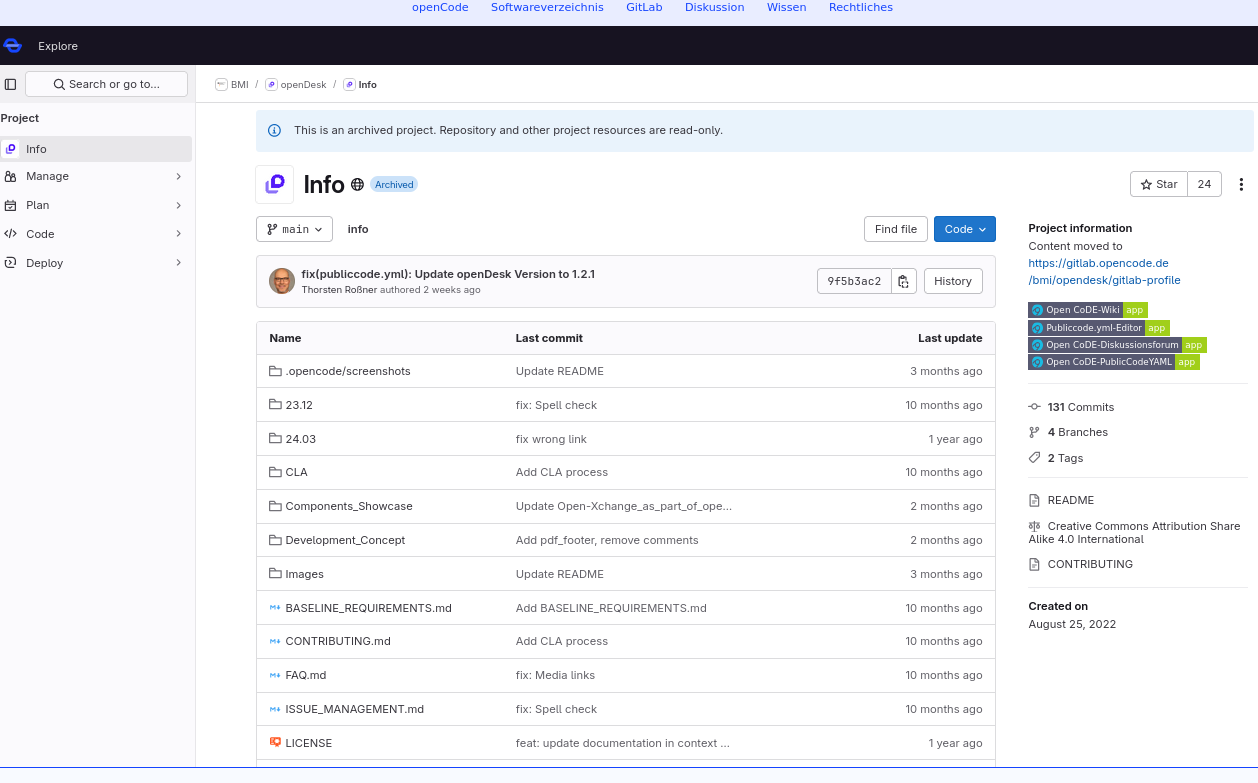
Task: Open the openCode top menu link
Action: coord(440,7)
